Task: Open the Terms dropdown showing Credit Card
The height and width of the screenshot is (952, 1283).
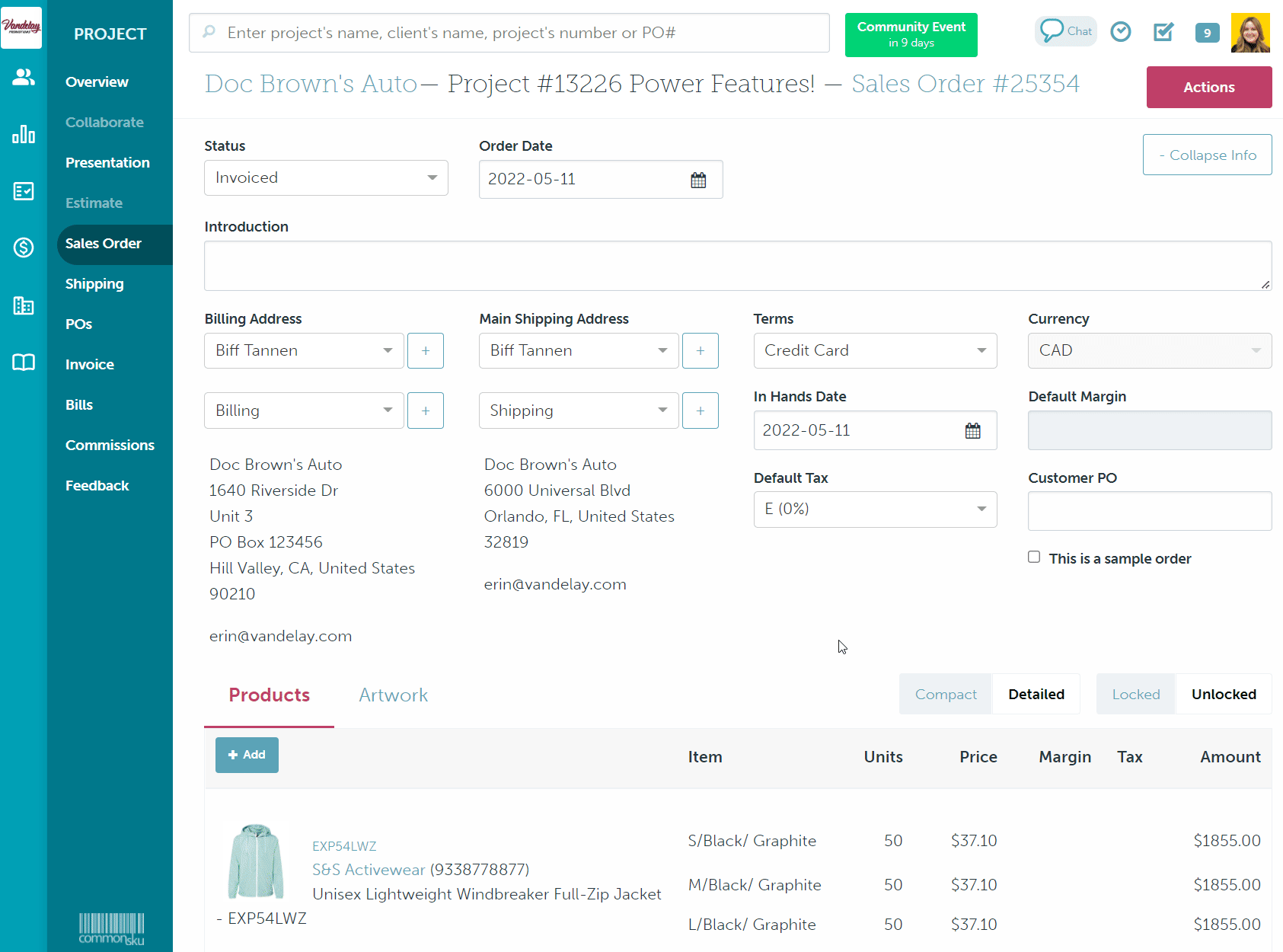Action: pos(875,351)
